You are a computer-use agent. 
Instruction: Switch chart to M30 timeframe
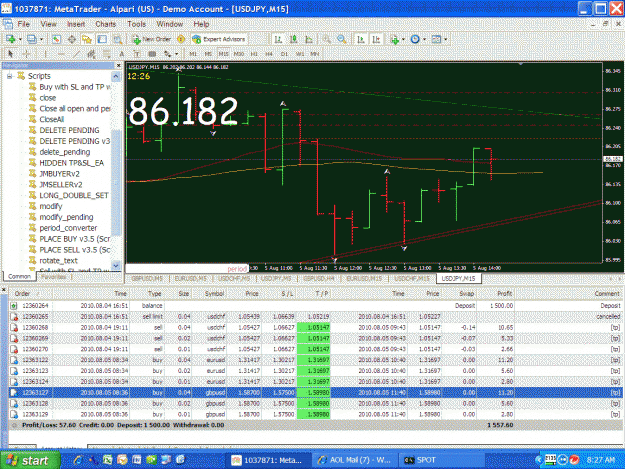point(239,53)
